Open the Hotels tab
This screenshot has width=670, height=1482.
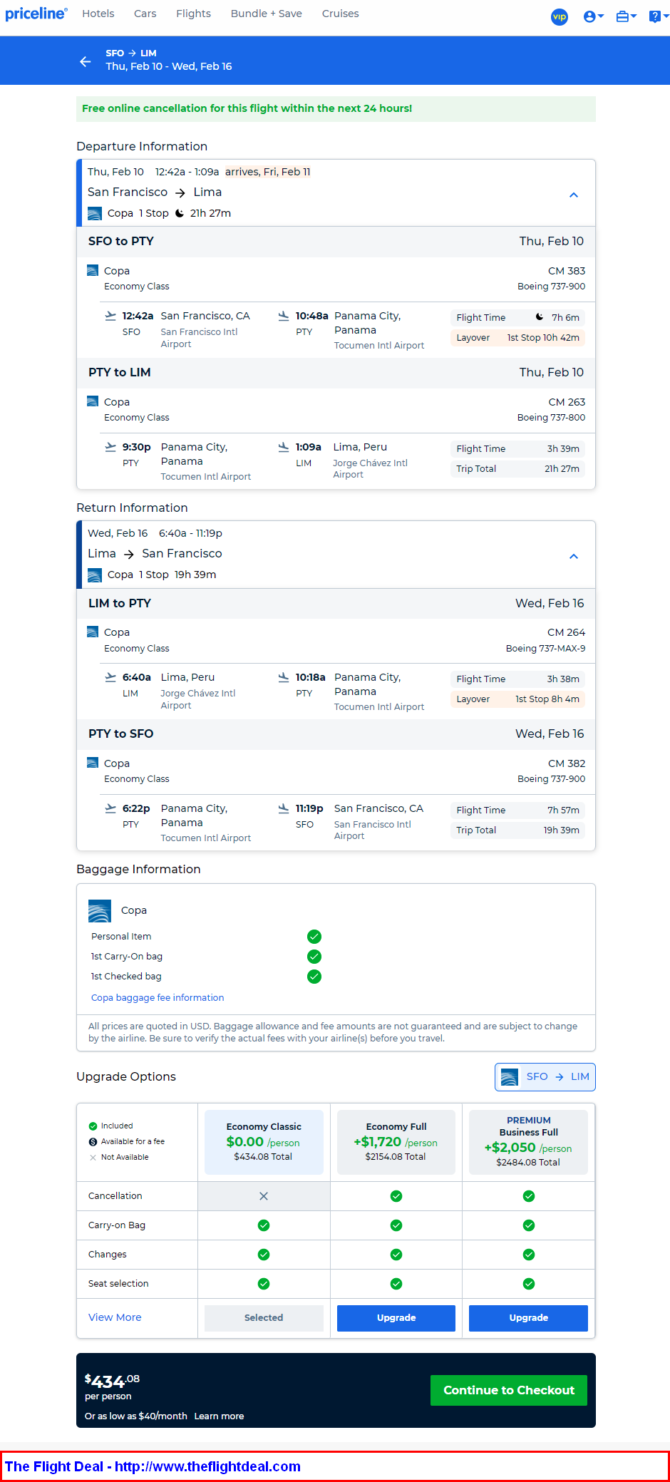click(x=98, y=14)
